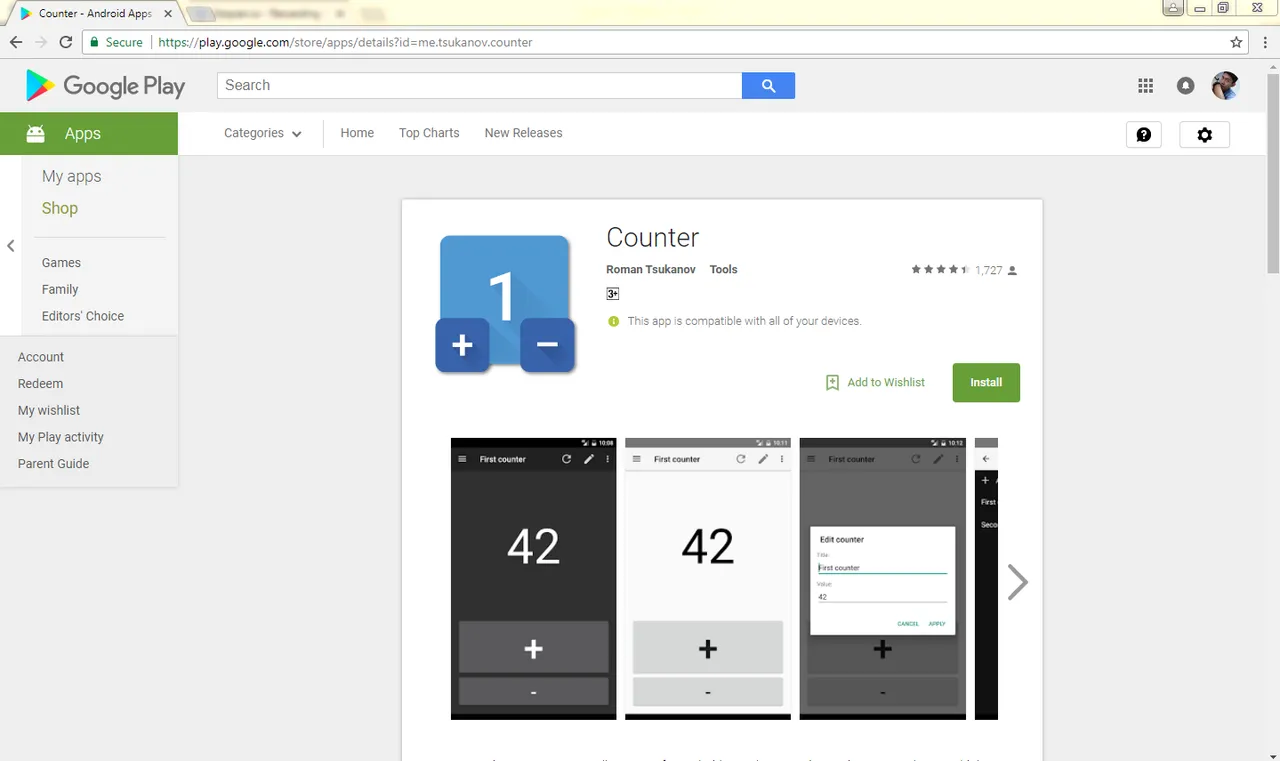Open the Edit counter dialog screenshot
1280x761 pixels.
[882, 578]
